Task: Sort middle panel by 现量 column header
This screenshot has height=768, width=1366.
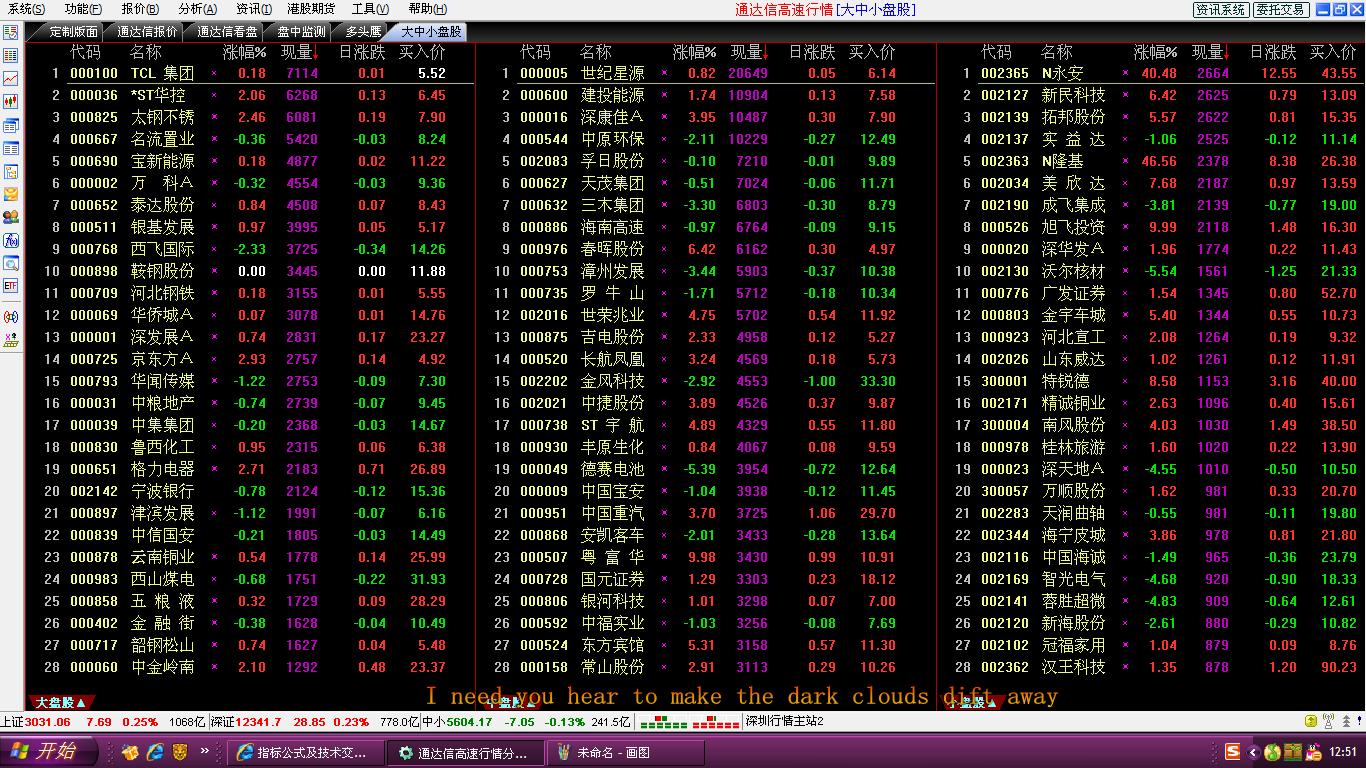Action: point(749,51)
